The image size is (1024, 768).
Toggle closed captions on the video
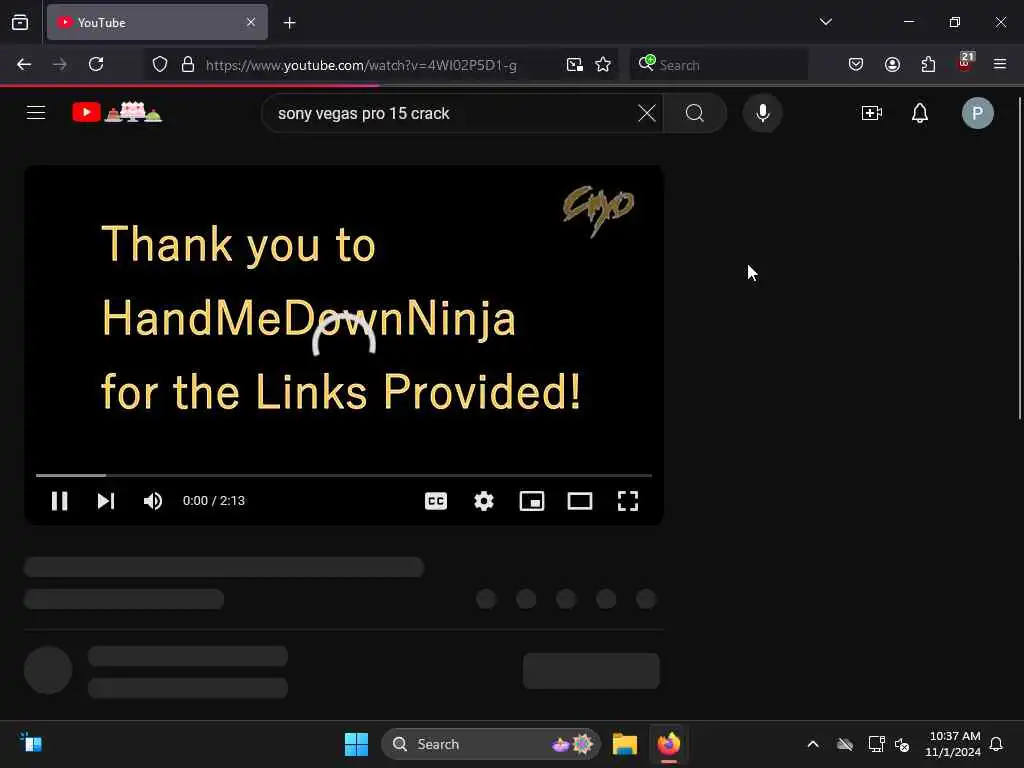click(436, 501)
